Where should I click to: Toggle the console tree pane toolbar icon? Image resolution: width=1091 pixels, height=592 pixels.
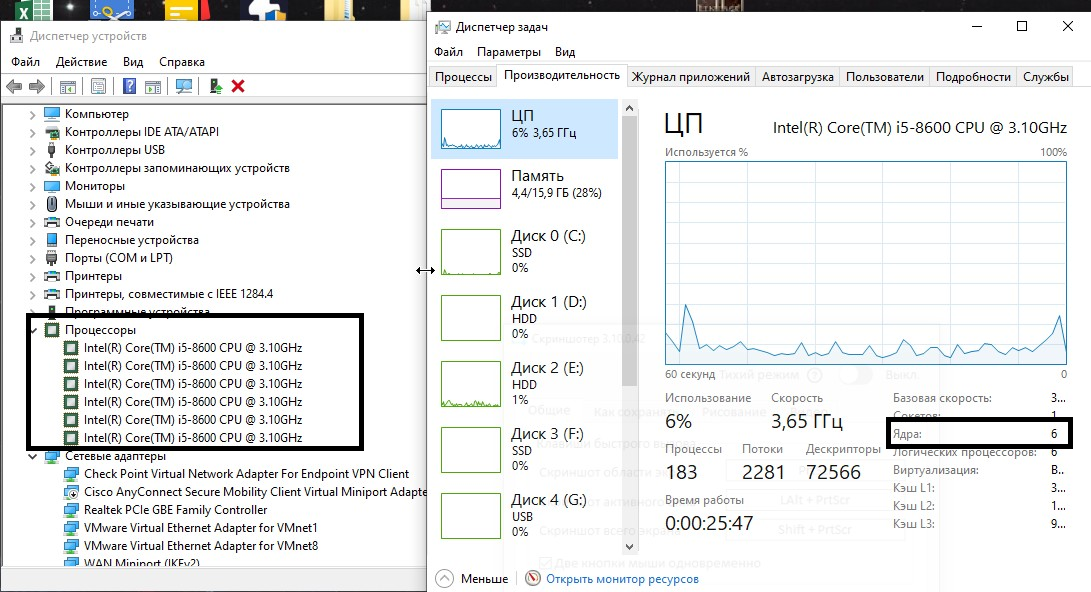[x=67, y=86]
